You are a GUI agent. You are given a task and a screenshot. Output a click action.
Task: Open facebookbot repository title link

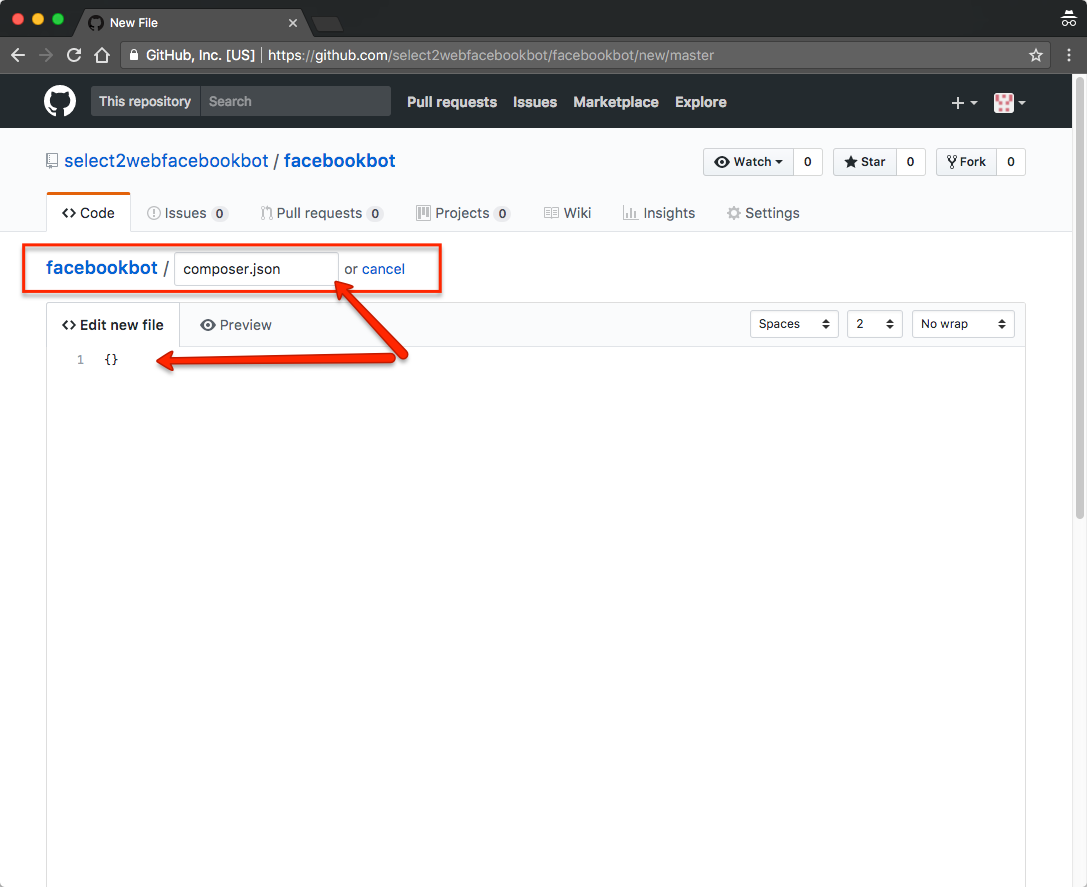[x=340, y=161]
